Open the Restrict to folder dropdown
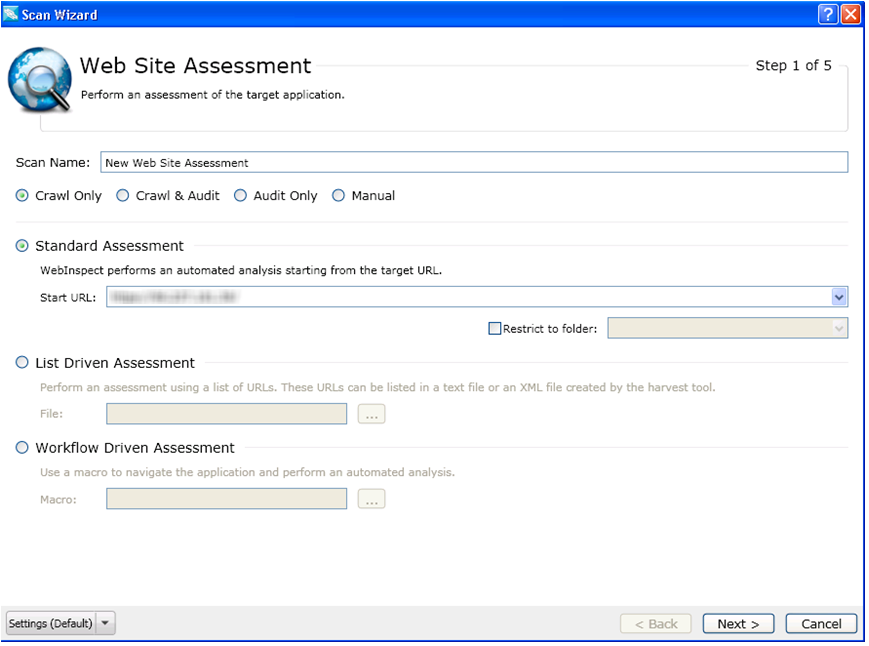 pyautogui.click(x=838, y=329)
